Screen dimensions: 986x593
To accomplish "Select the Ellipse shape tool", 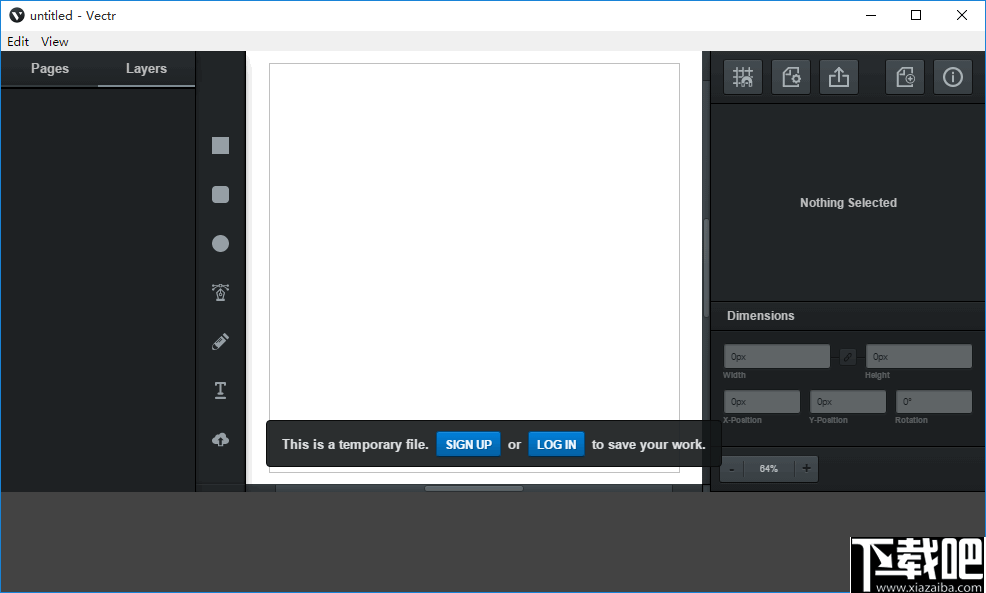I will pyautogui.click(x=220, y=243).
